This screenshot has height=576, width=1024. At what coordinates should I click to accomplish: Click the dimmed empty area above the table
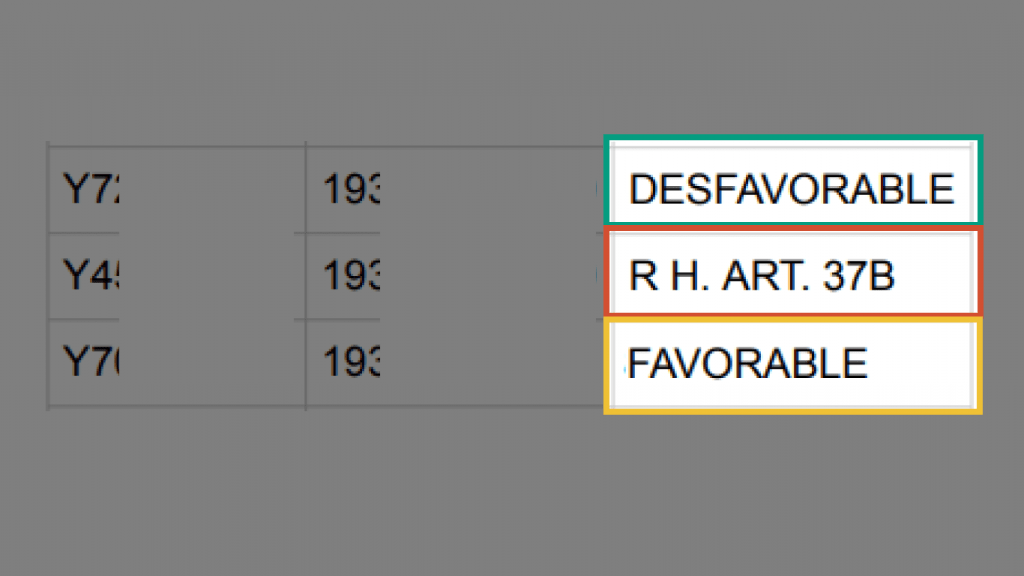tap(512, 65)
